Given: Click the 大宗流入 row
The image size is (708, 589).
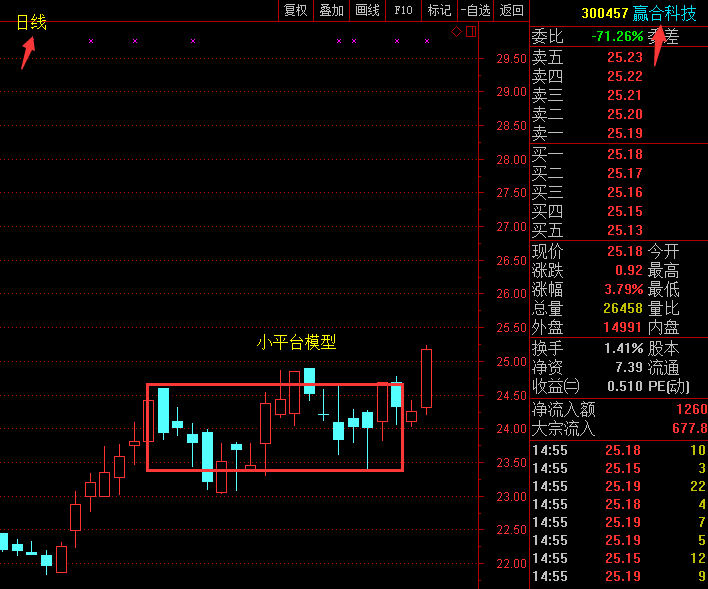Looking at the screenshot, I should 619,428.
